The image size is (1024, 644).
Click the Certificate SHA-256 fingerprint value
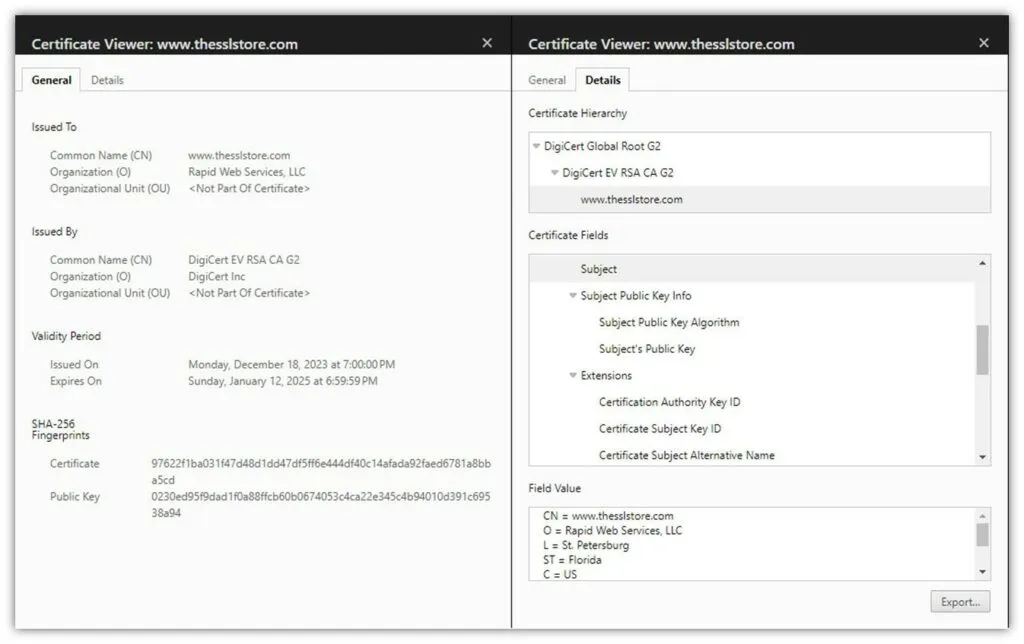(x=321, y=472)
